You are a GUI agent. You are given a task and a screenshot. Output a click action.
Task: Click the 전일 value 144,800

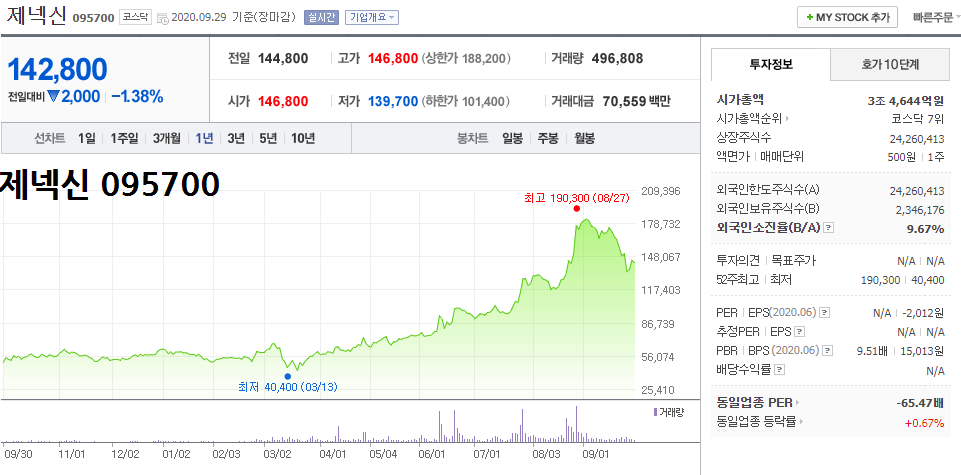tap(283, 59)
